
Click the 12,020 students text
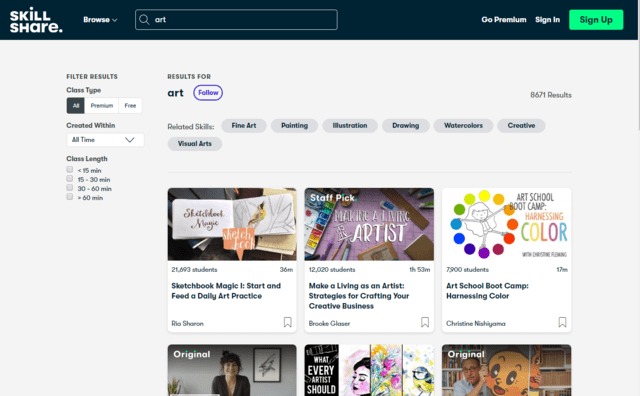(x=332, y=269)
